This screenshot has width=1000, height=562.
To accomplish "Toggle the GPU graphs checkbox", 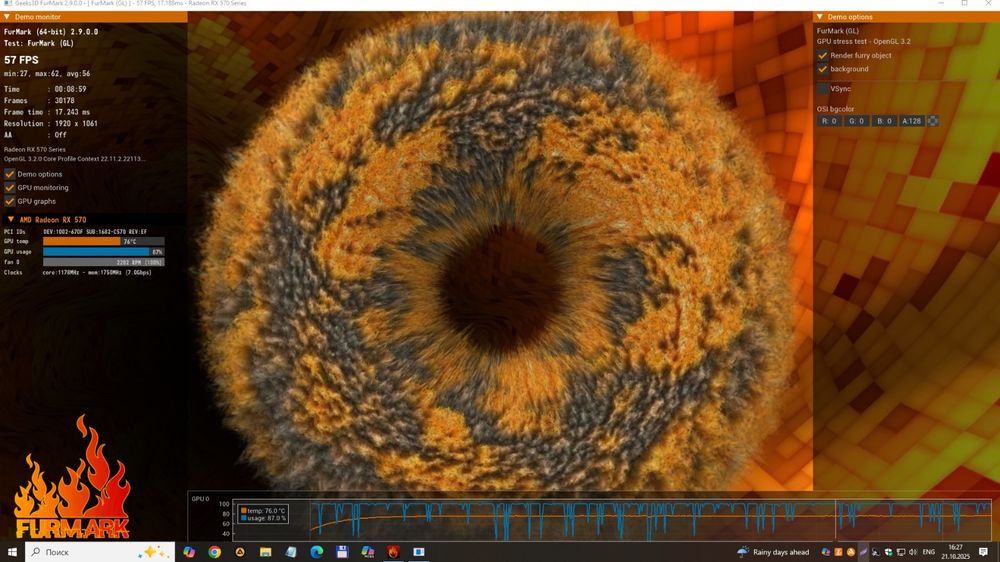I will pyautogui.click(x=10, y=201).
